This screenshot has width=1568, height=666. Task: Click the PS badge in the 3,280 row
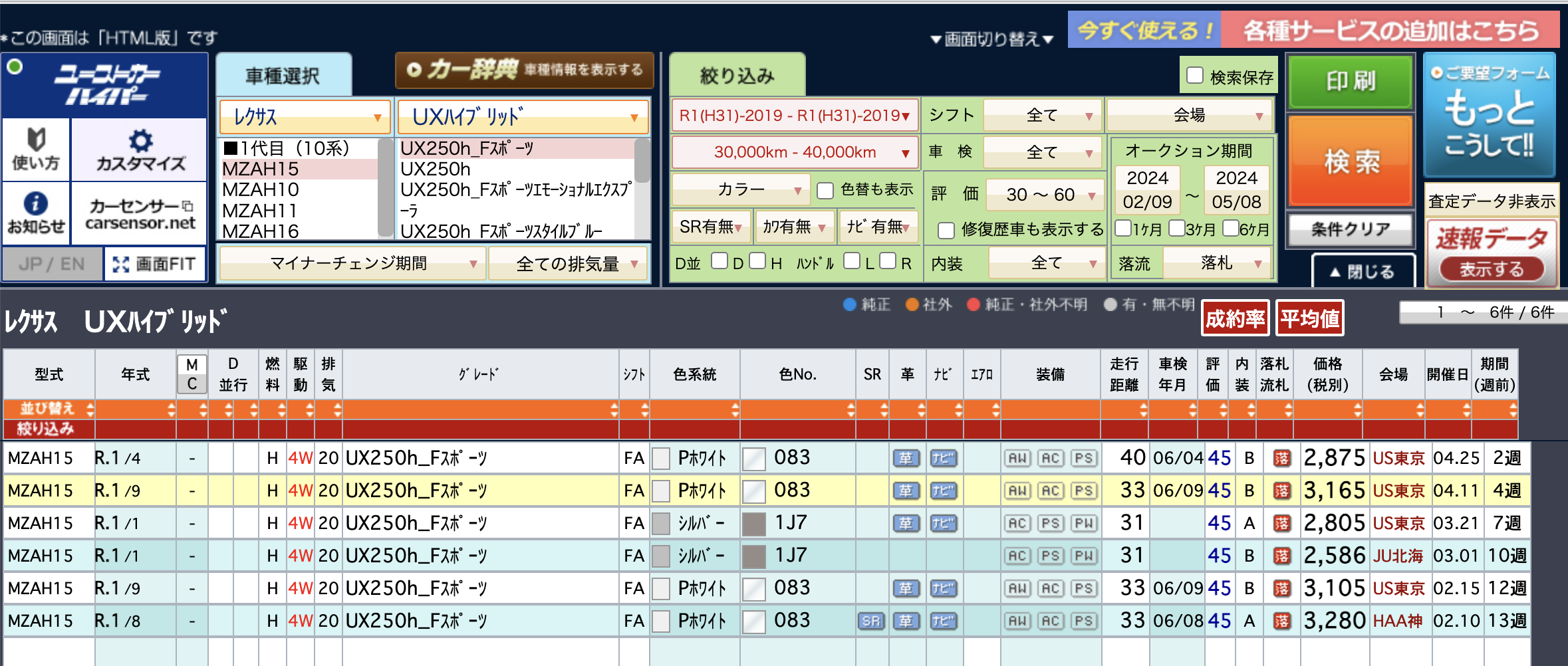point(1084,621)
